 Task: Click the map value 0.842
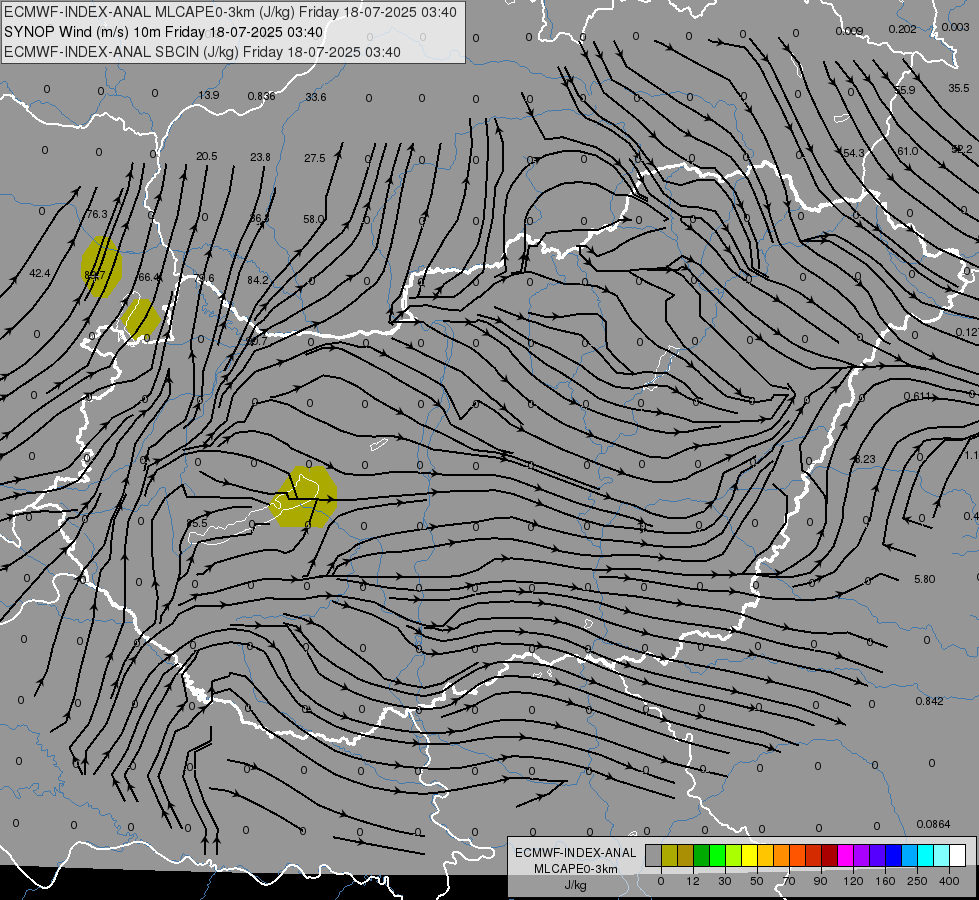click(929, 701)
